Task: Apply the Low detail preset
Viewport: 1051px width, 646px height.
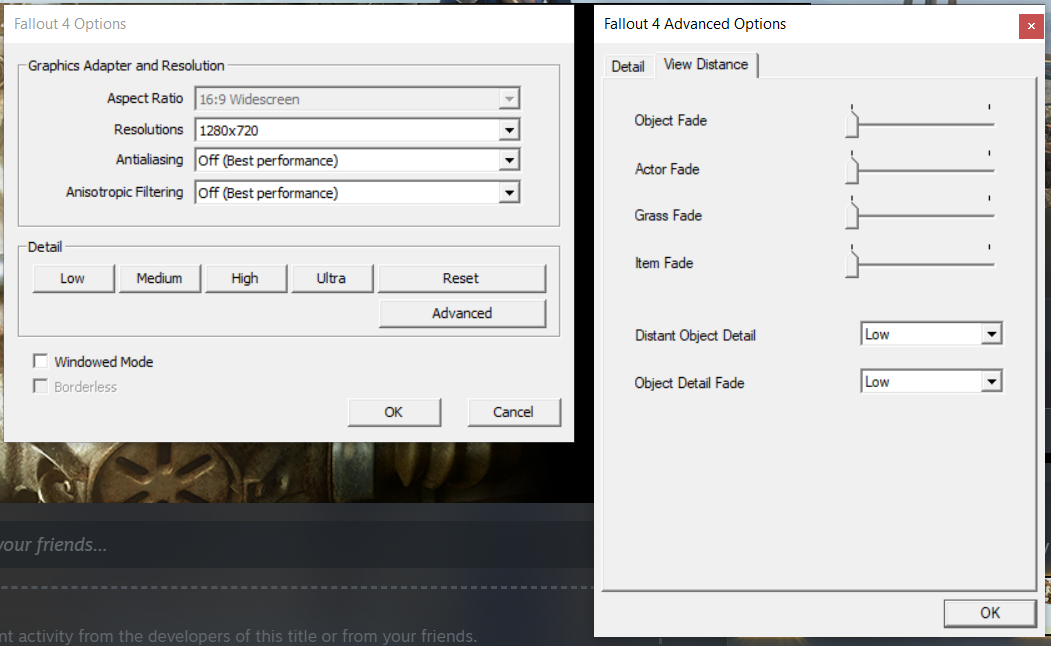Action: tap(73, 278)
